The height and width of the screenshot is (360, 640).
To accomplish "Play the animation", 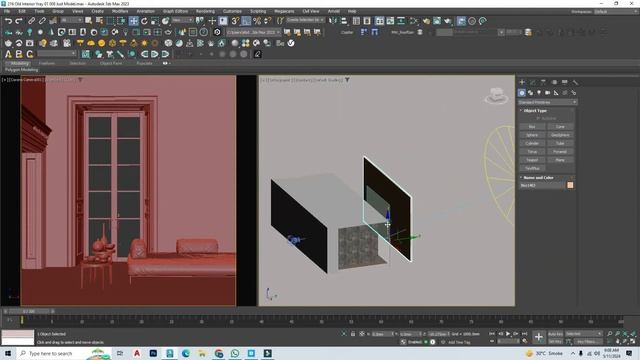I will click(x=508, y=334).
